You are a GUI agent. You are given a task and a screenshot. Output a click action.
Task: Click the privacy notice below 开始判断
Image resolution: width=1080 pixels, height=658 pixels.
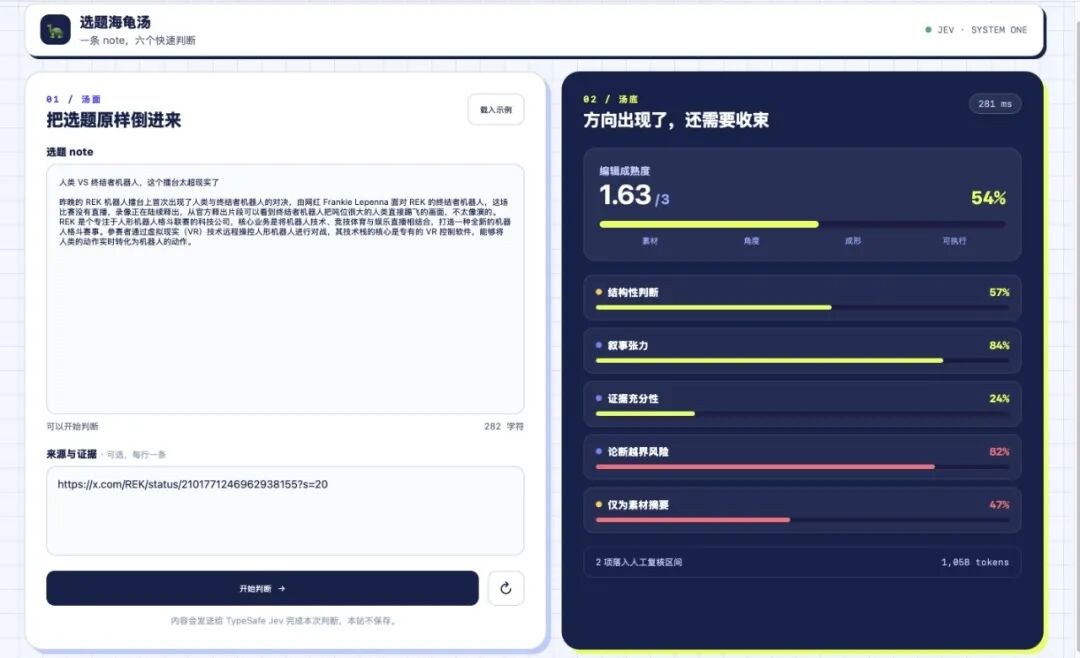click(x=284, y=621)
